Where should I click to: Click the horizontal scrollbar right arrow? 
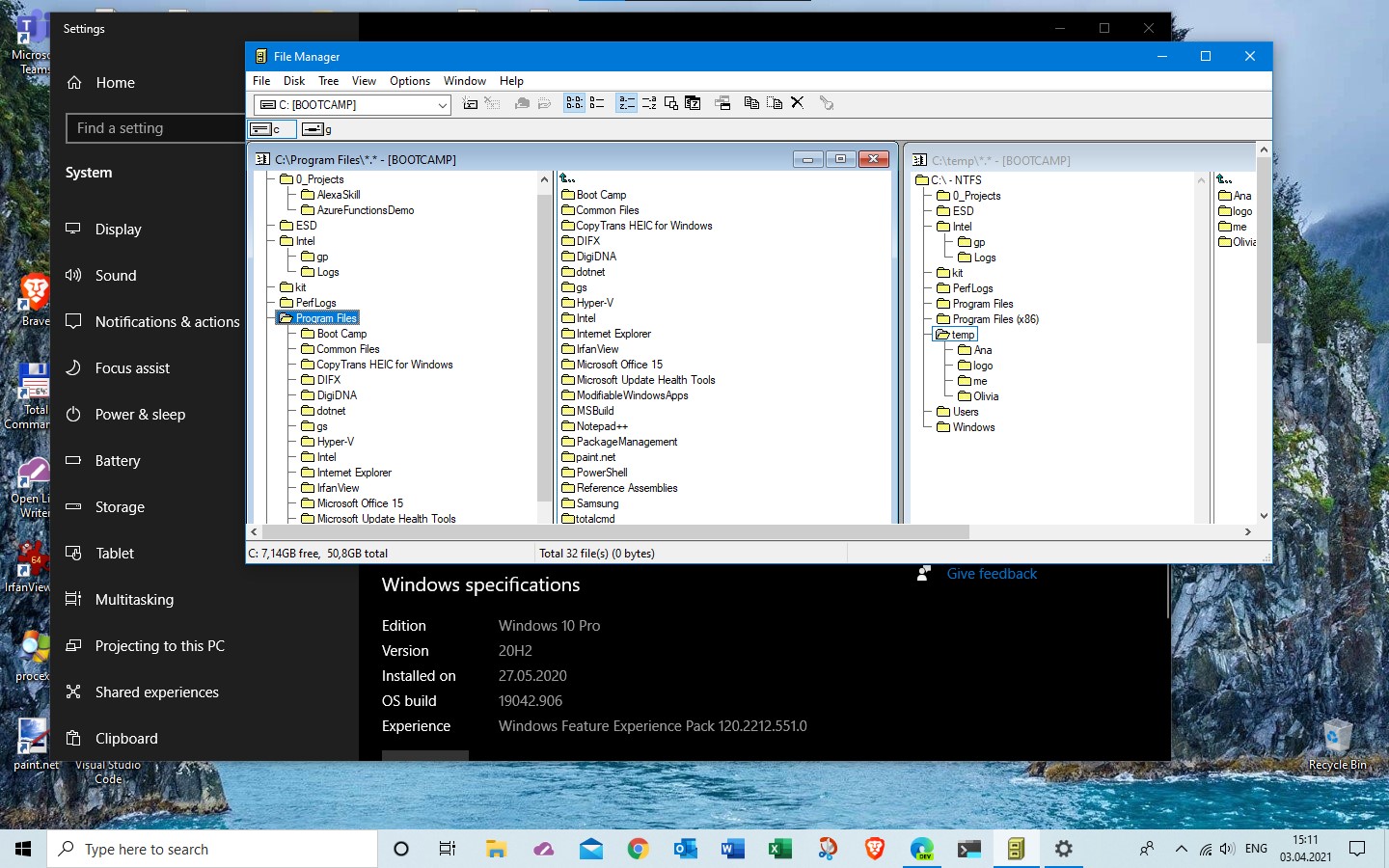(1247, 531)
